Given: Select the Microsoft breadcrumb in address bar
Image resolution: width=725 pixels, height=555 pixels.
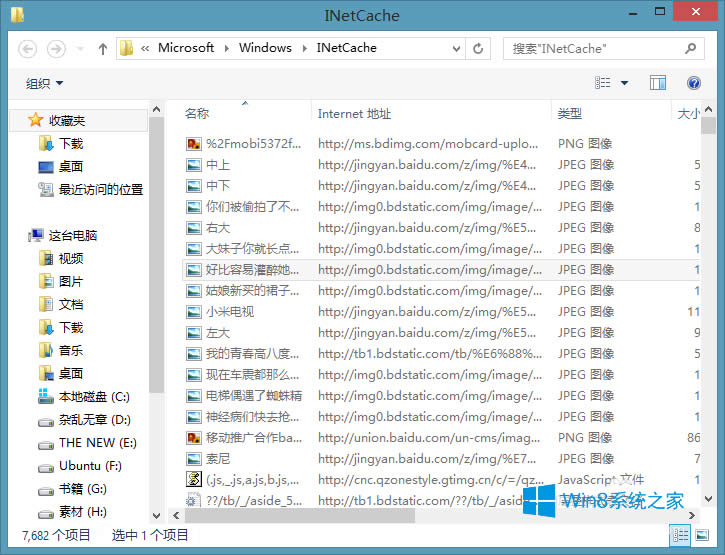Looking at the screenshot, I should click(x=186, y=48).
